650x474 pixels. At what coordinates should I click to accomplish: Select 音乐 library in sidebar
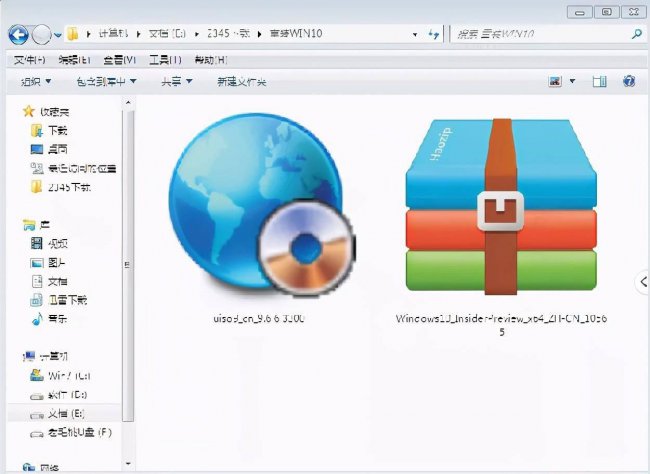pos(49,319)
